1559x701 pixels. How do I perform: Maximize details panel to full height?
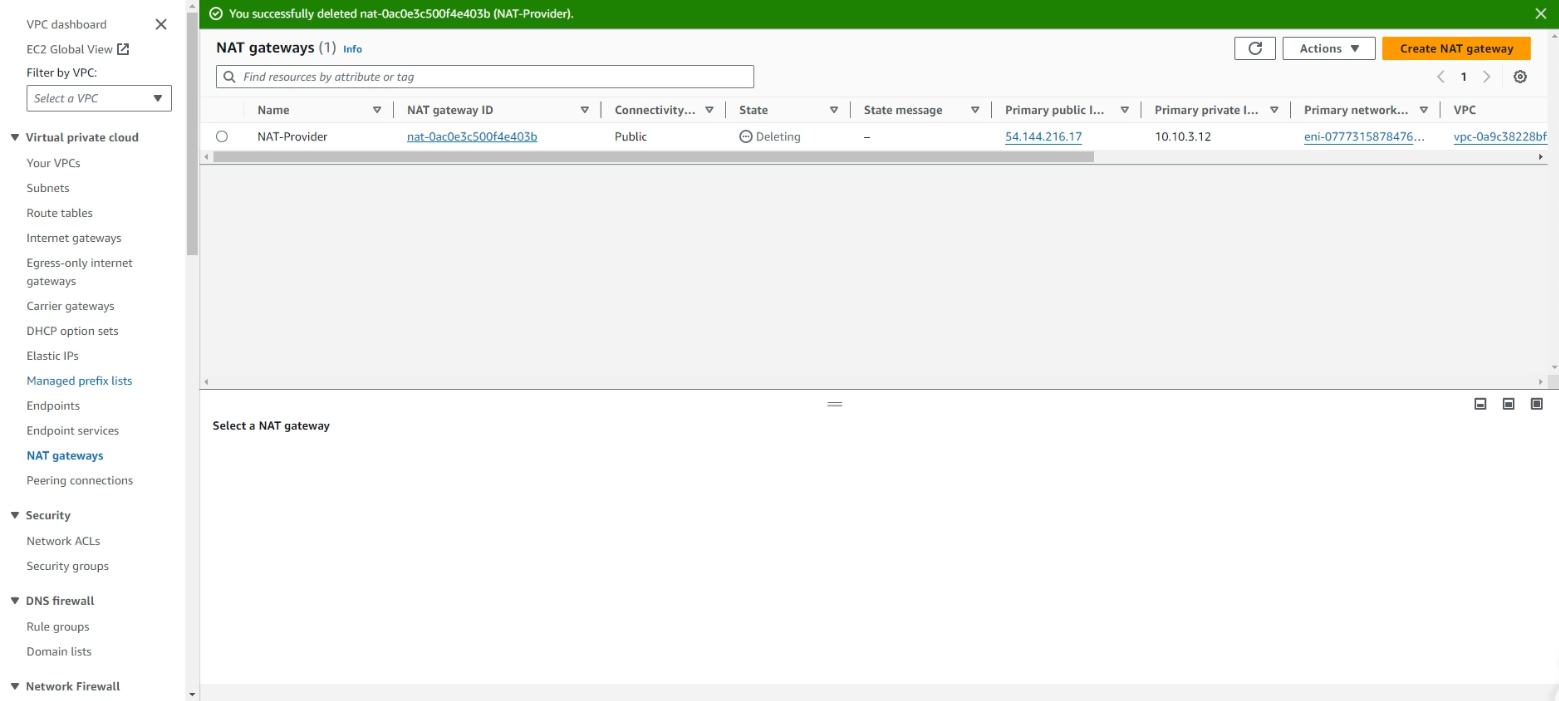pyautogui.click(x=1537, y=404)
